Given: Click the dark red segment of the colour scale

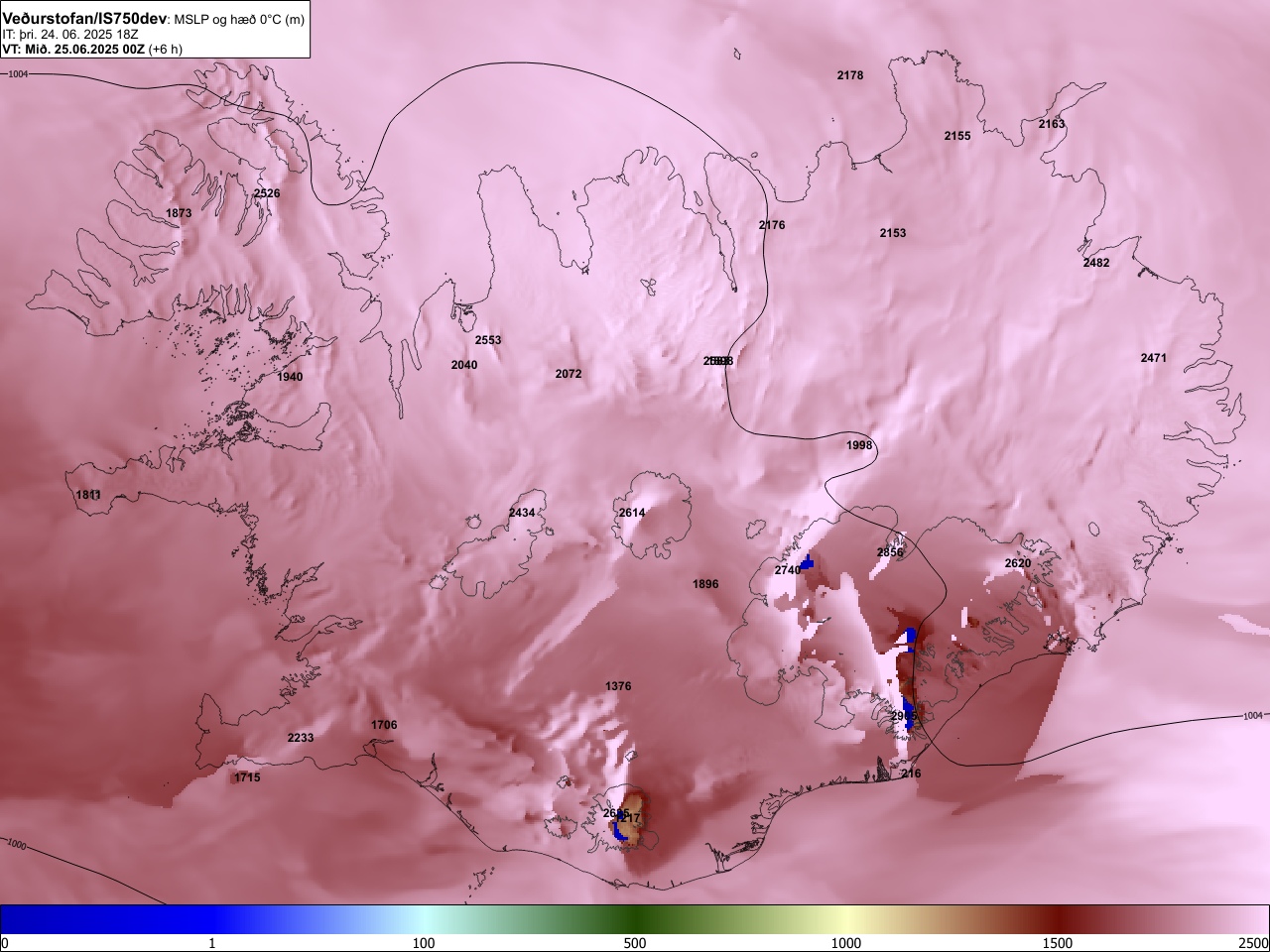Looking at the screenshot, I should 1058,919.
